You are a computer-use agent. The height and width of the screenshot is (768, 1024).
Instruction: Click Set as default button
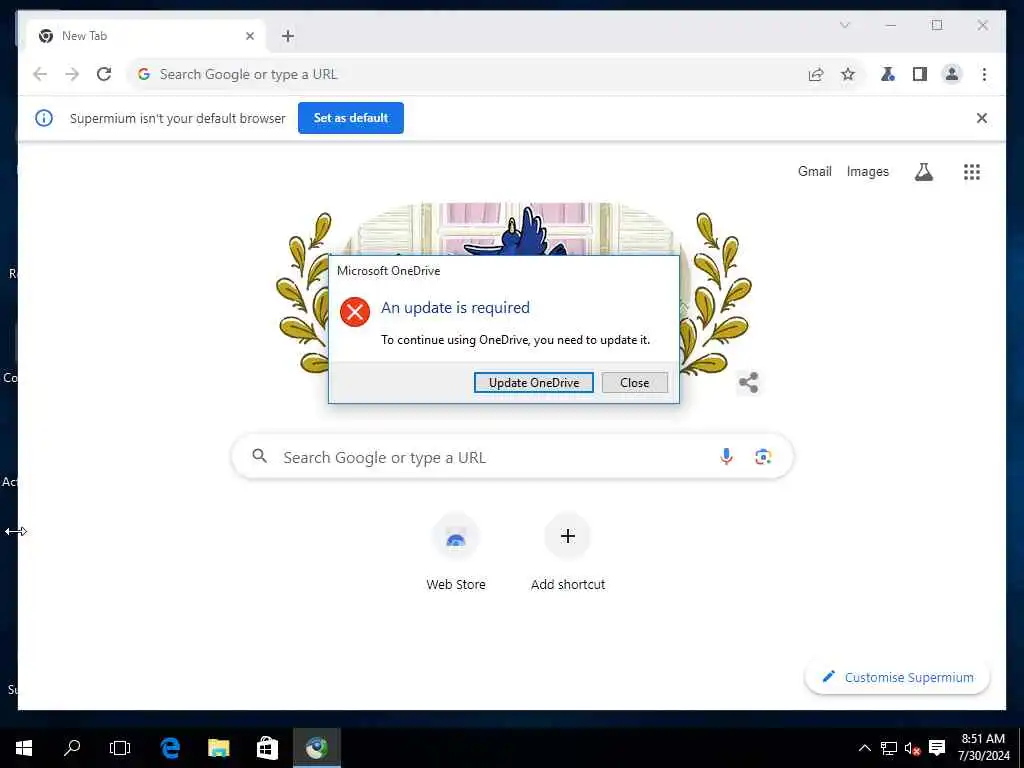tap(351, 118)
